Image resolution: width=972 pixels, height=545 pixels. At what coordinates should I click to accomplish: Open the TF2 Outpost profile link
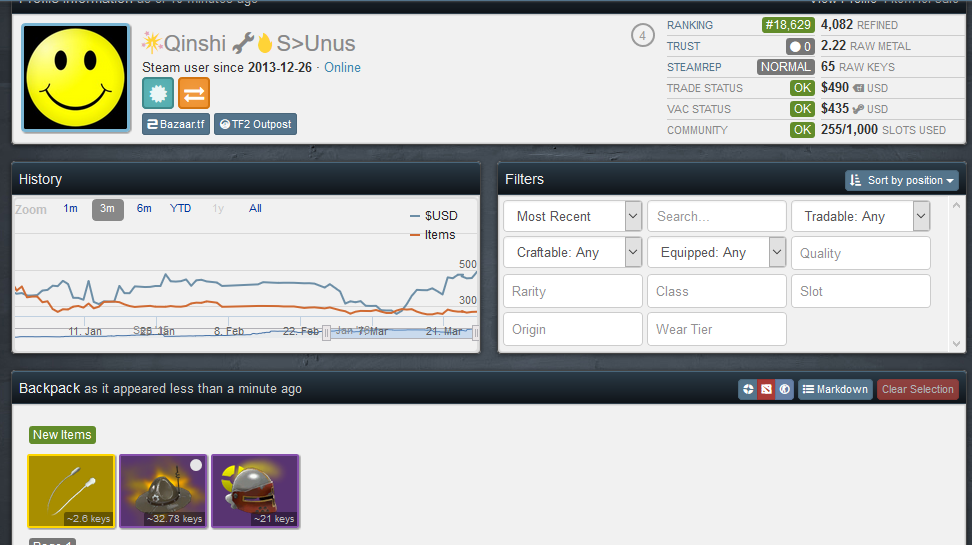click(255, 124)
